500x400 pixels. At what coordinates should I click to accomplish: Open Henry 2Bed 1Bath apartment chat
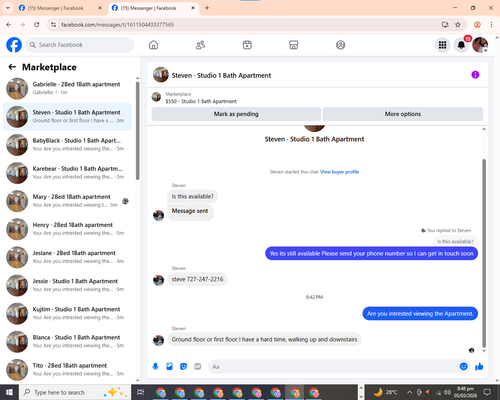67,229
